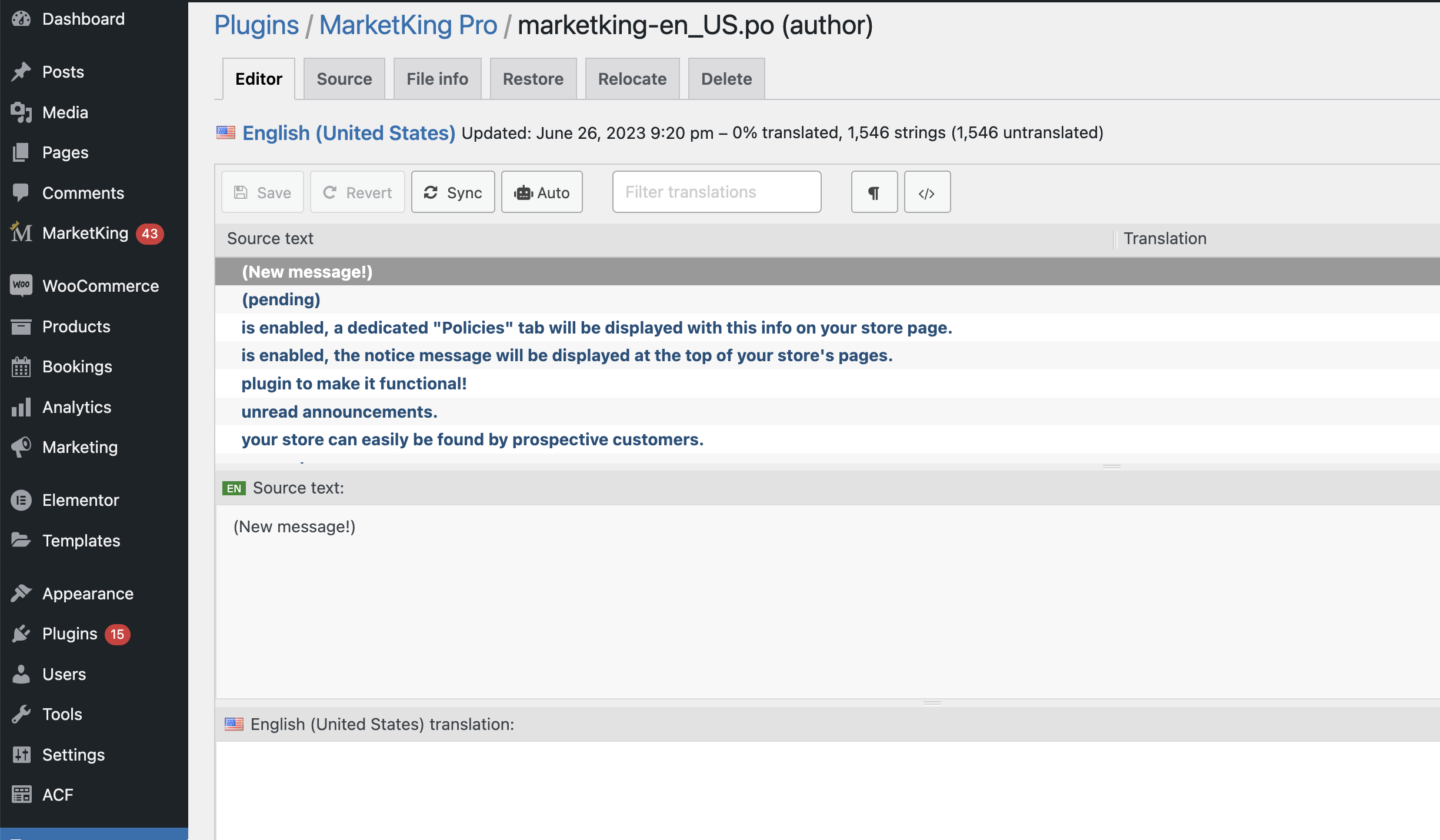This screenshot has width=1440, height=840.
Task: Click the Plugins plug icon
Action: (x=21, y=634)
